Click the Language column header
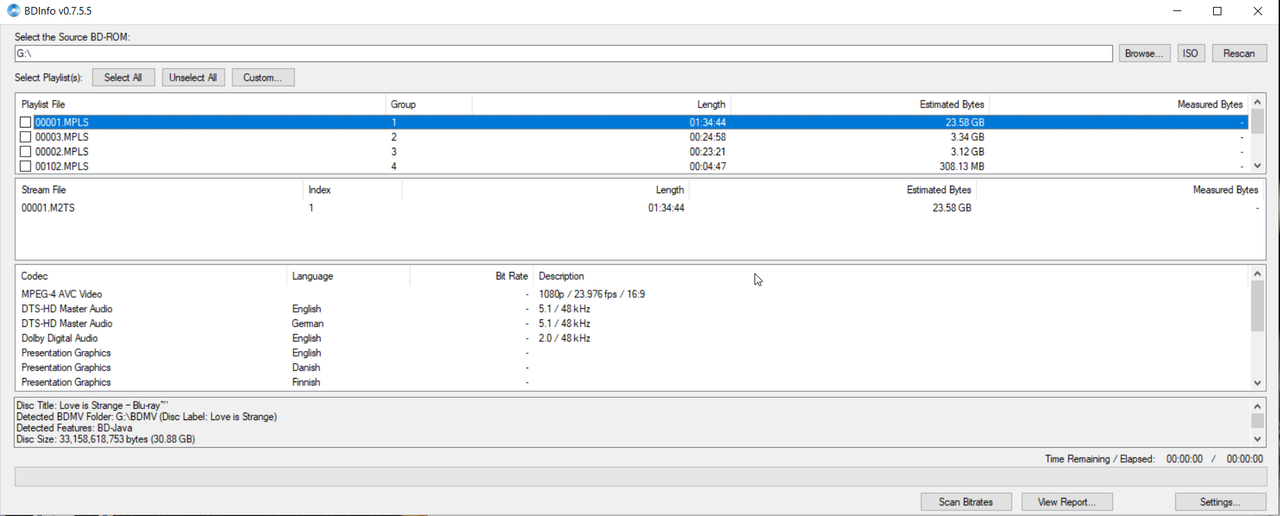 (x=347, y=276)
